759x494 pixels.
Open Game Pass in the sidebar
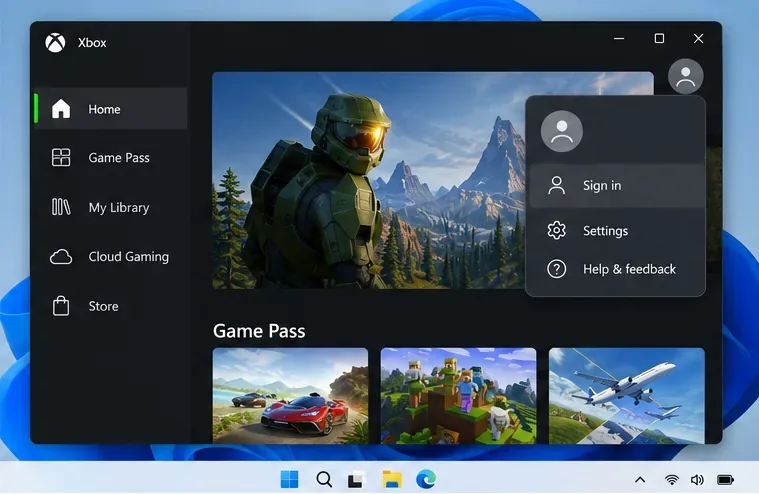pos(111,157)
